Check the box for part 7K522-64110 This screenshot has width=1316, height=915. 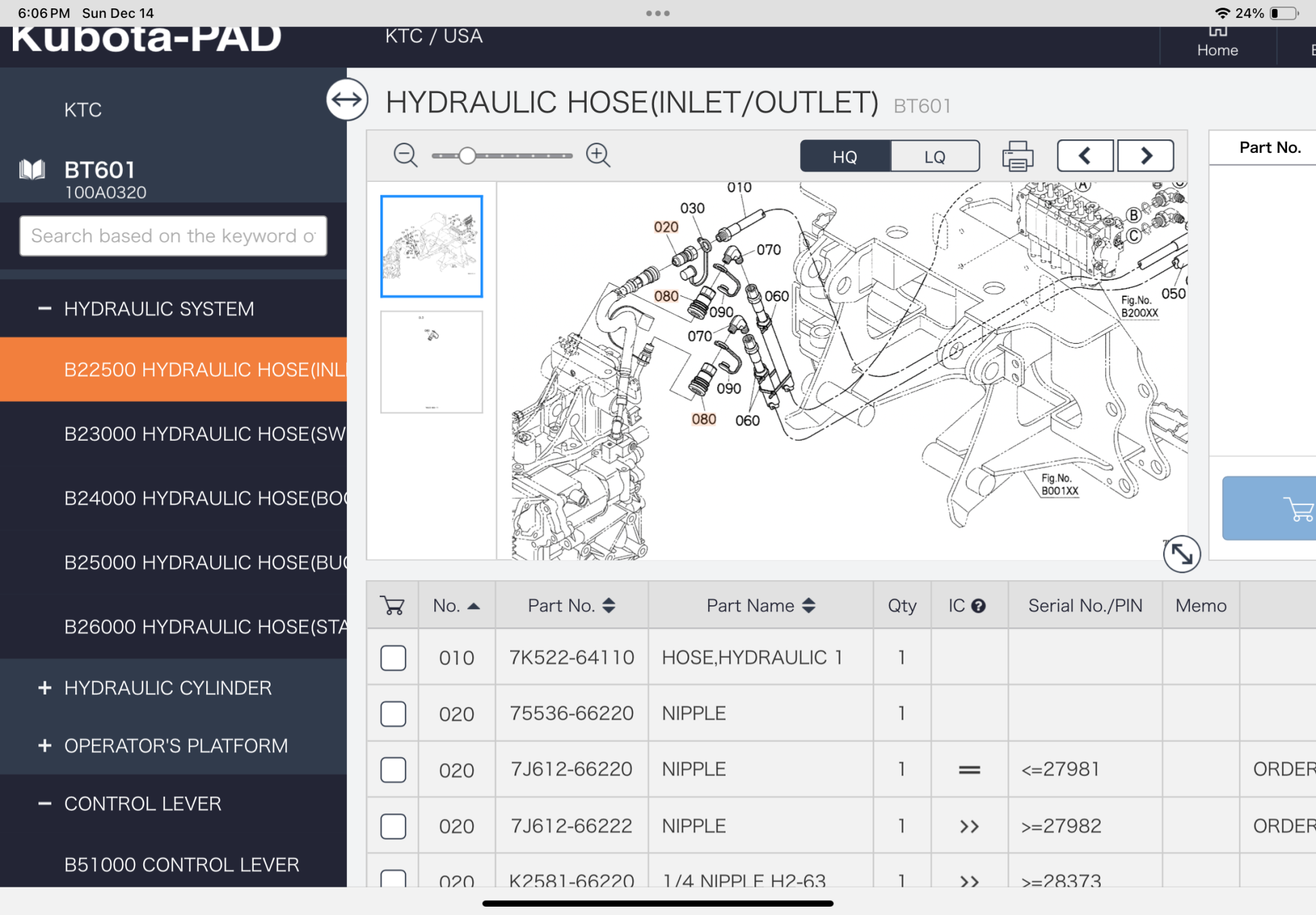[x=393, y=658]
